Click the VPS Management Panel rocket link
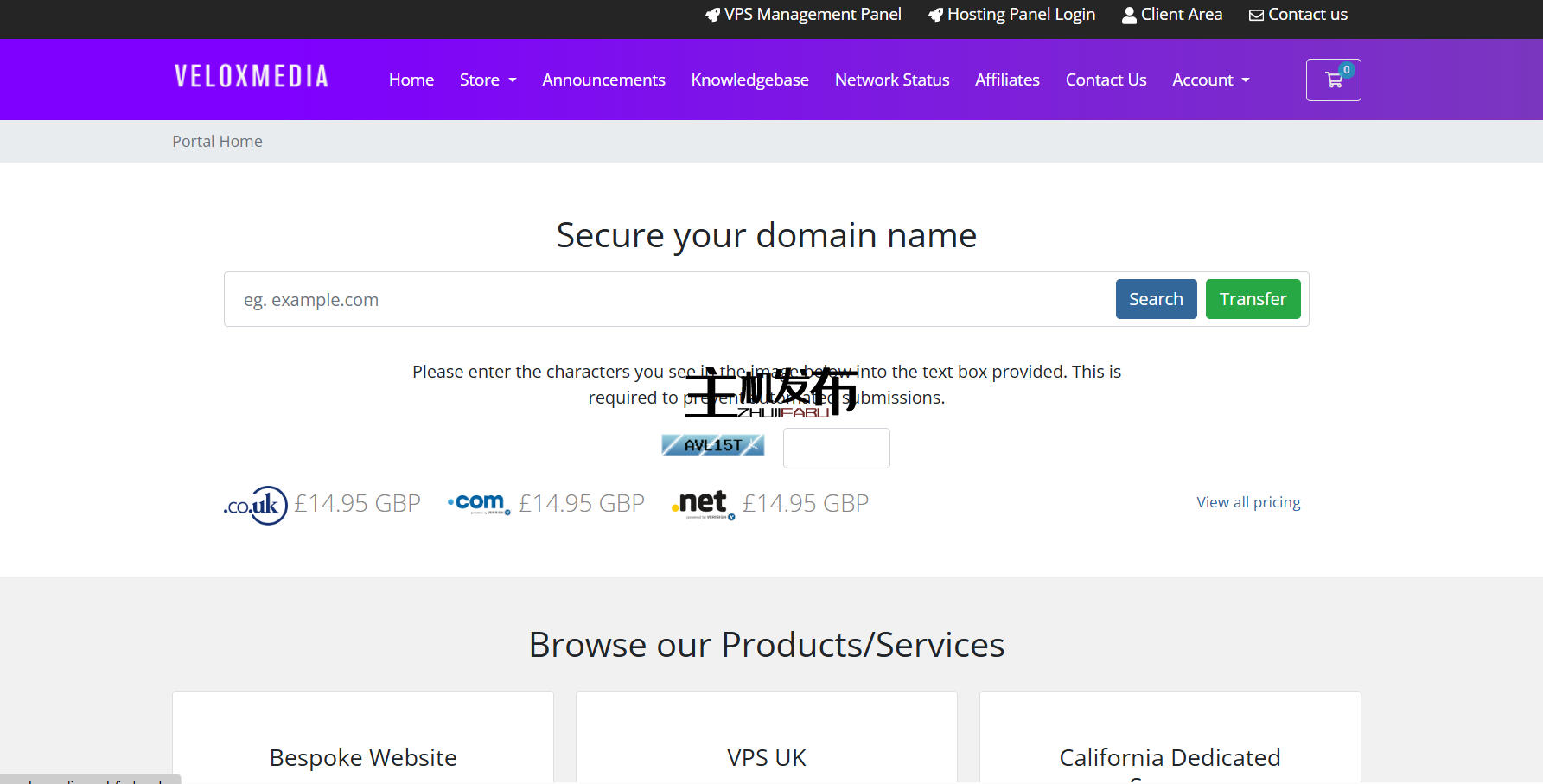 803,15
